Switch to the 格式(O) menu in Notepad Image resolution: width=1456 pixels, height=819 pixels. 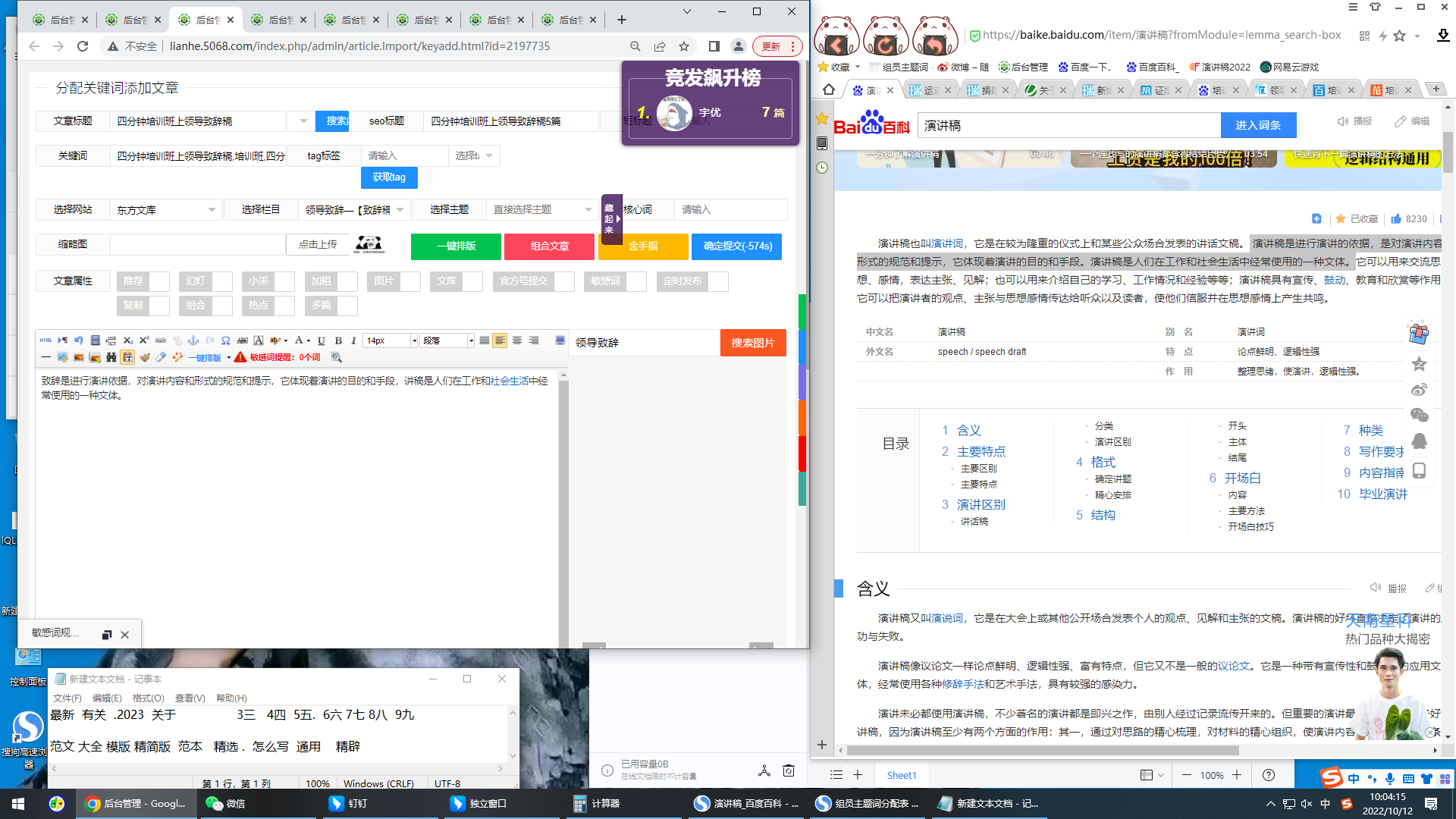(149, 698)
